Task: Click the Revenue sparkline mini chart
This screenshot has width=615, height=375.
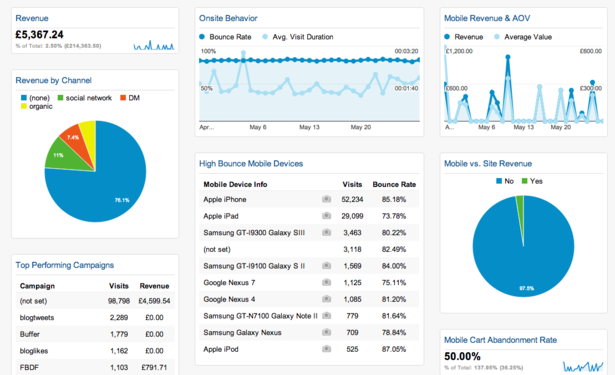Action: coord(154,46)
